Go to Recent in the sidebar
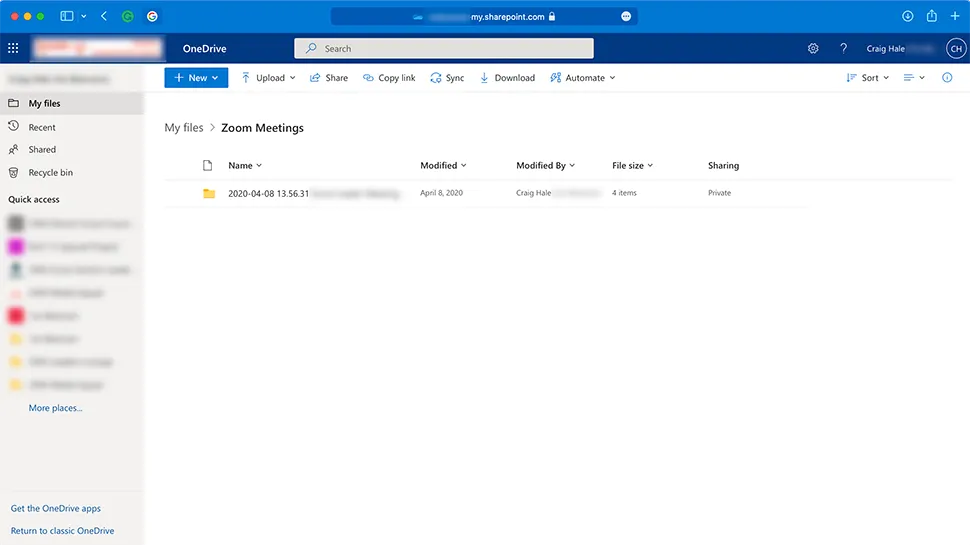 coord(42,127)
